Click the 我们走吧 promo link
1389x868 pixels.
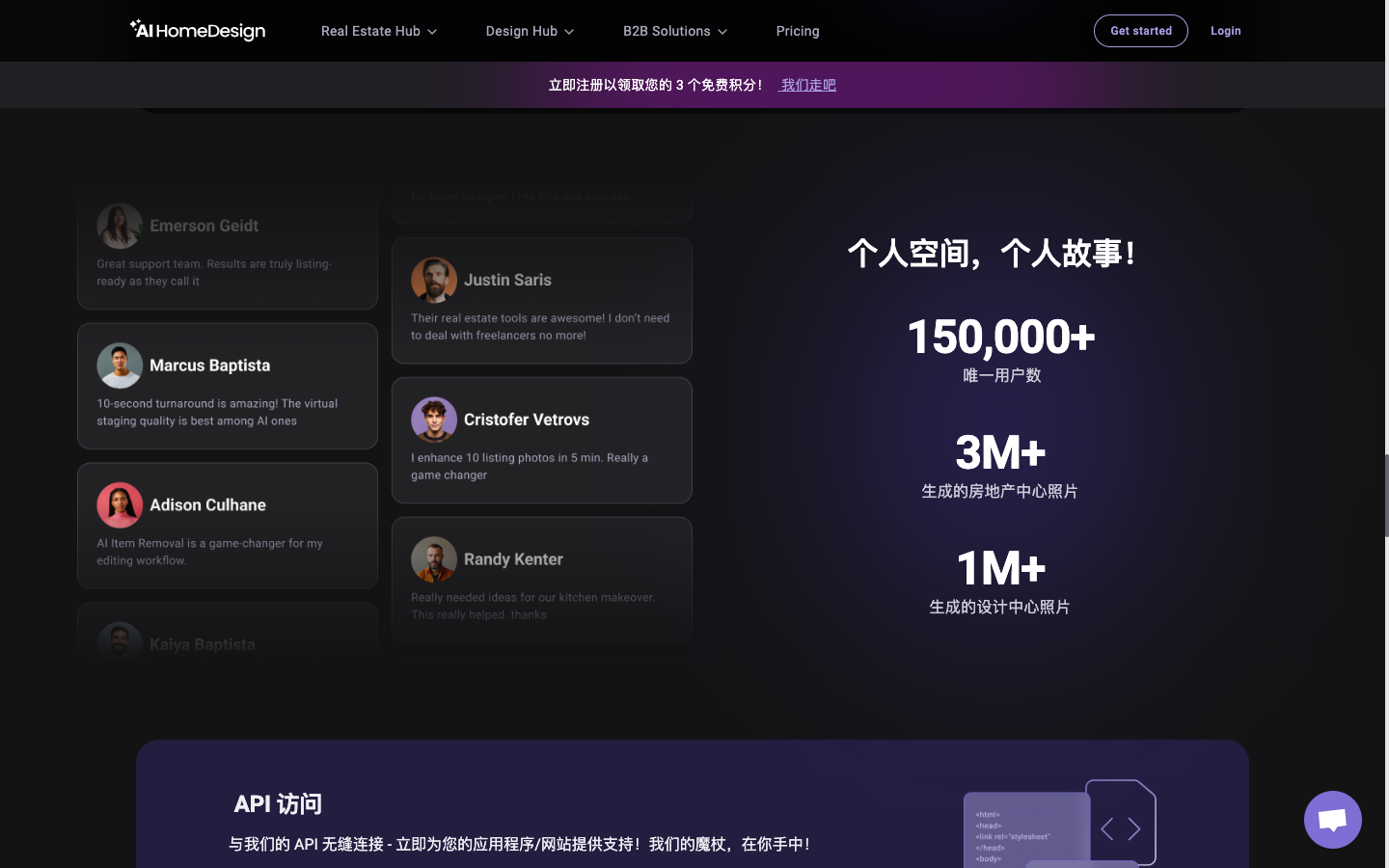(808, 85)
